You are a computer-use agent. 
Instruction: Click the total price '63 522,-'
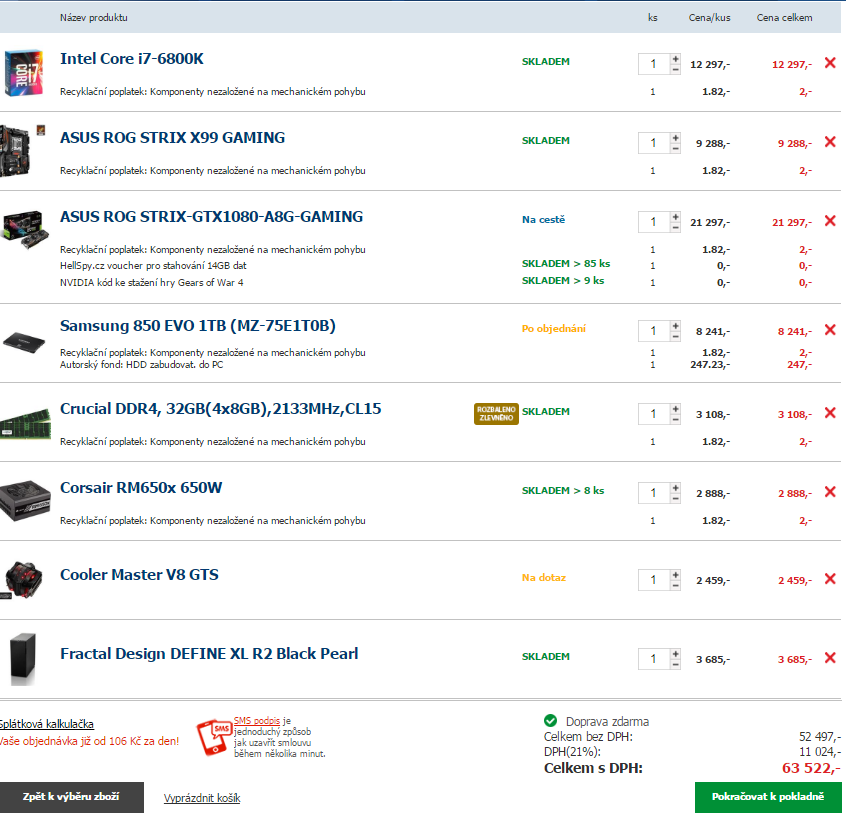[x=811, y=768]
